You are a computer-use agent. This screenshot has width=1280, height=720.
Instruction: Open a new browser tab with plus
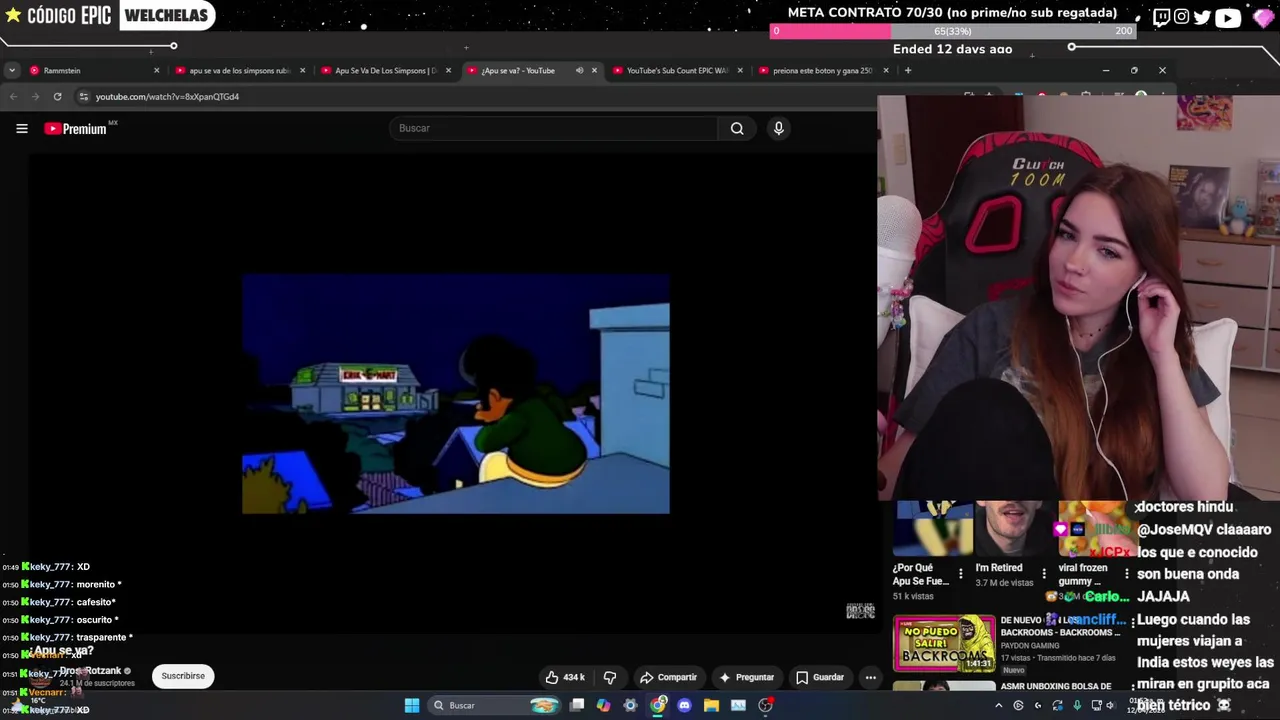pyautogui.click(x=908, y=70)
